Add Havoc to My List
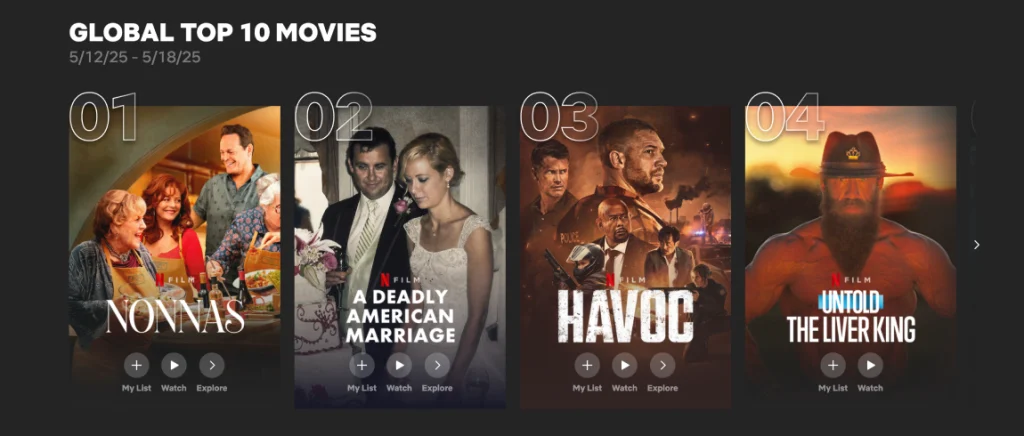This screenshot has height=436, width=1024. click(587, 366)
